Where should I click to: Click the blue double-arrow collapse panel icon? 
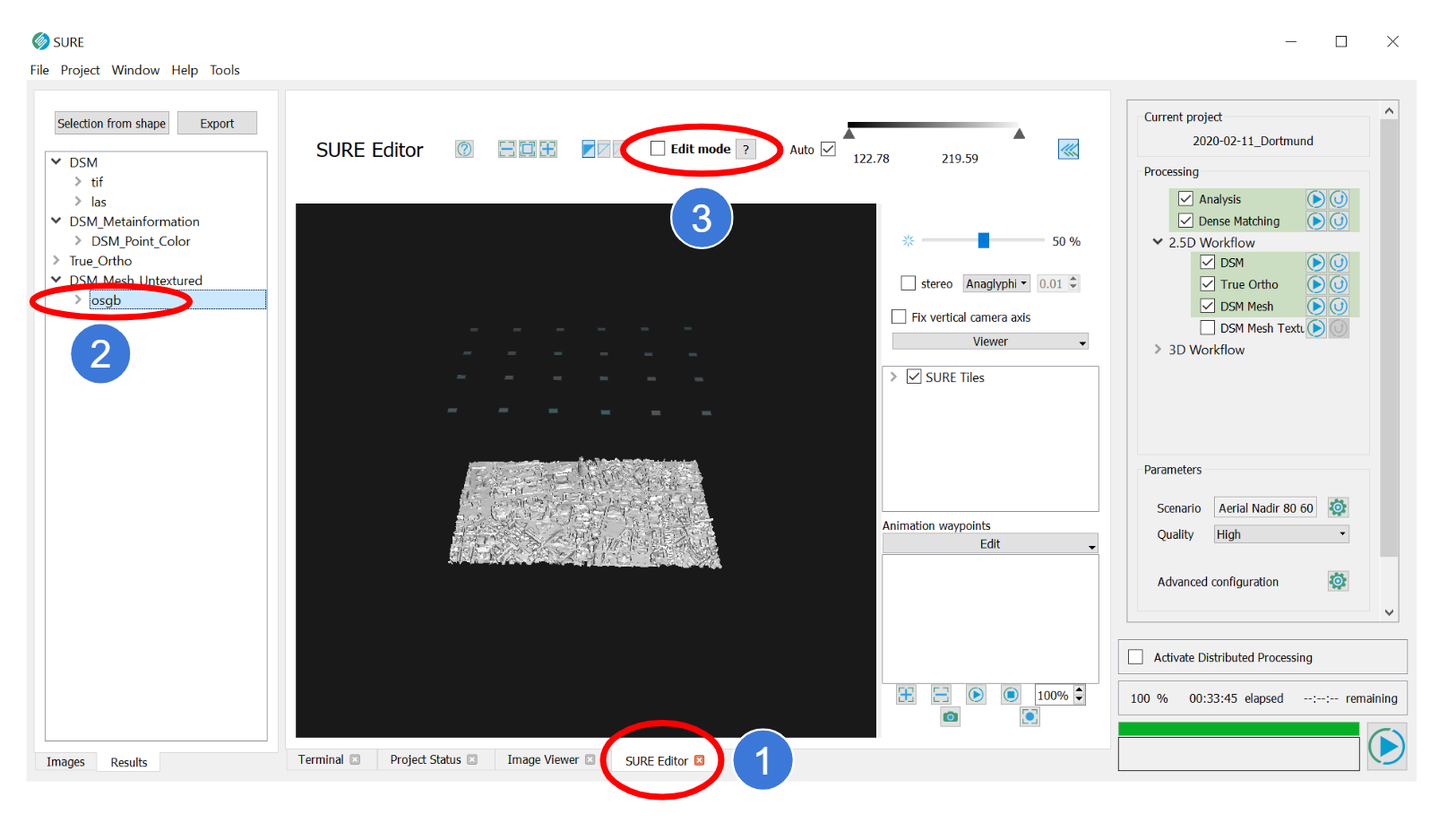tap(1068, 149)
